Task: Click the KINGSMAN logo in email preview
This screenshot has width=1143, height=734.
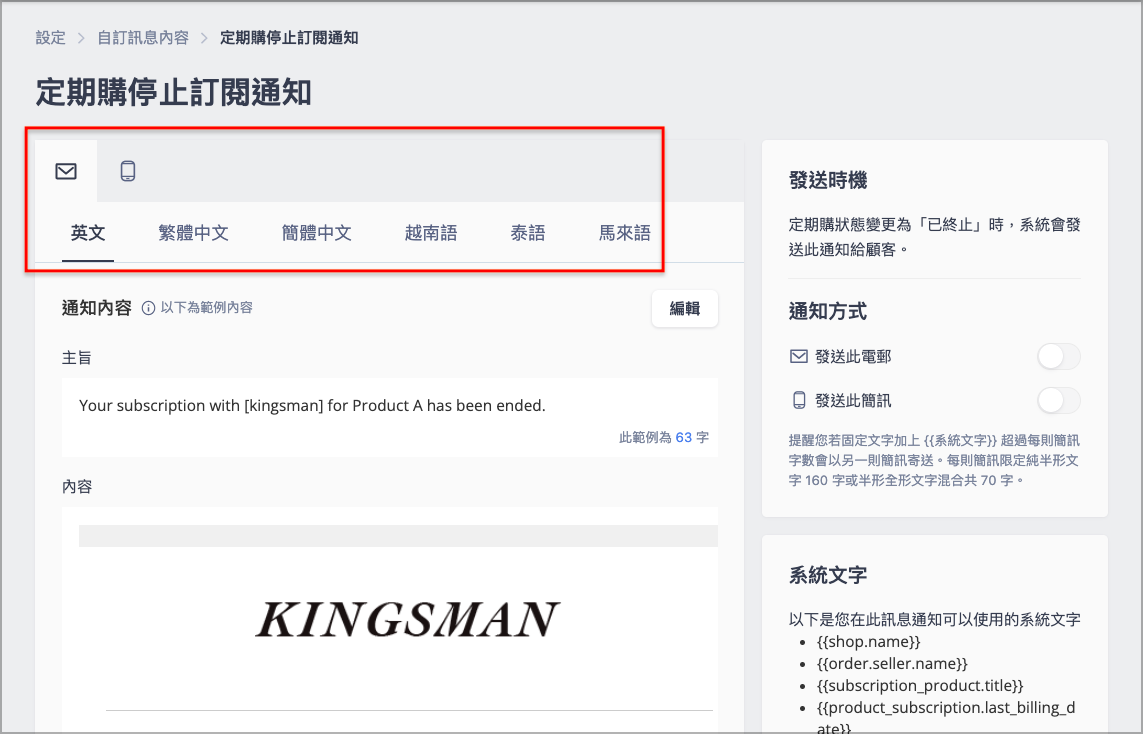Action: 407,620
